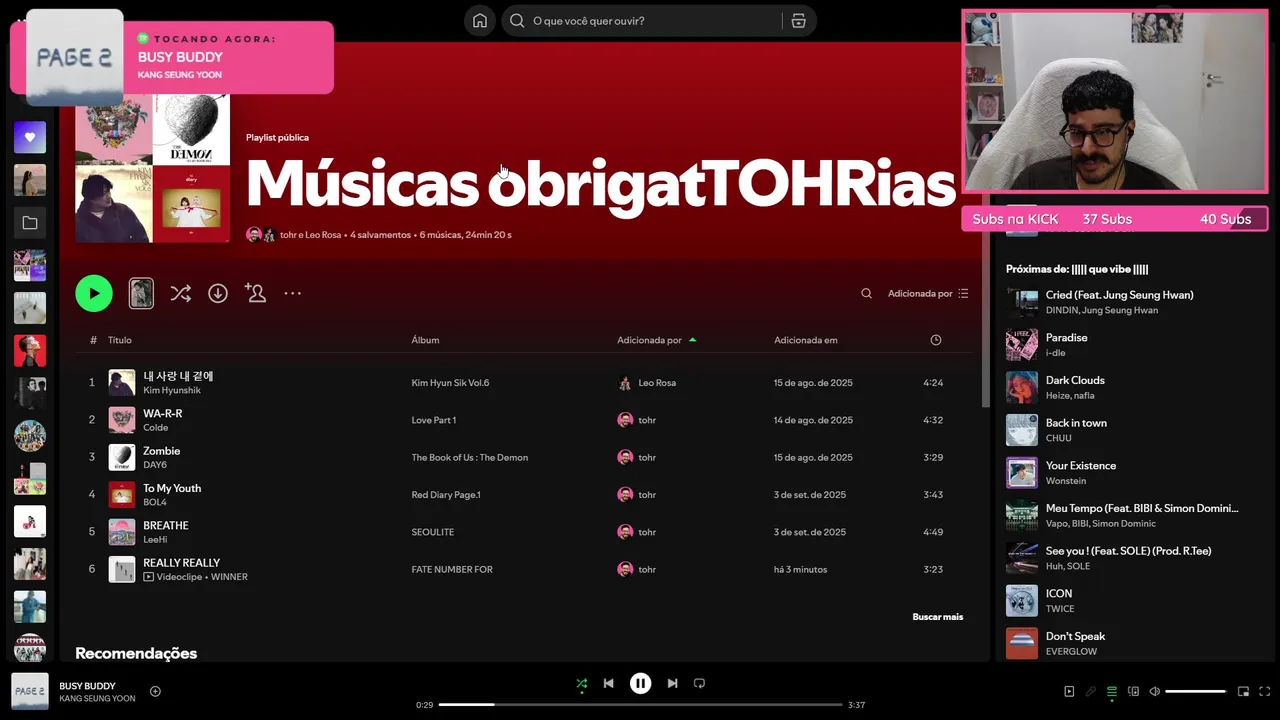Screen dimensions: 1280x720
Task: Open Connect to a device icon
Action: point(1133,691)
